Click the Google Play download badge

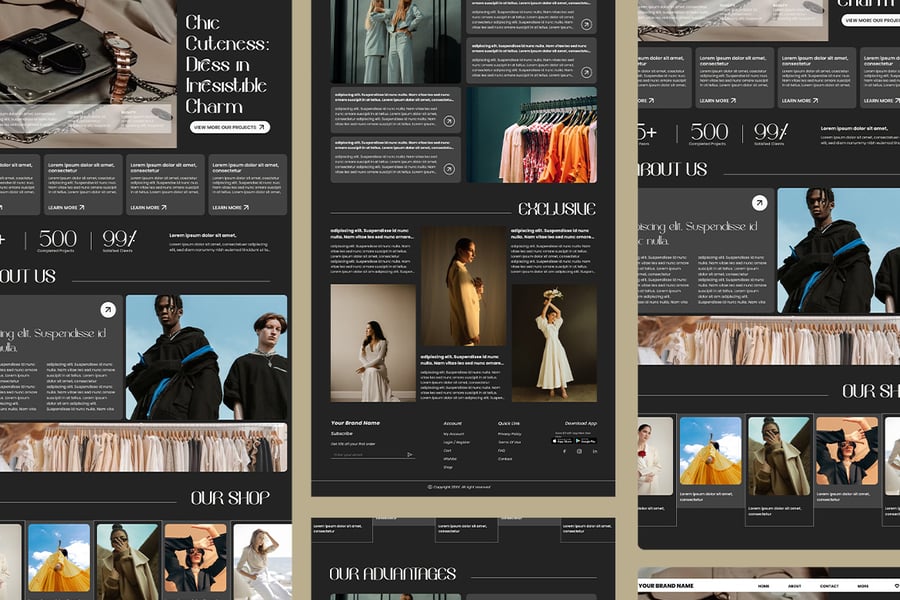(586, 440)
